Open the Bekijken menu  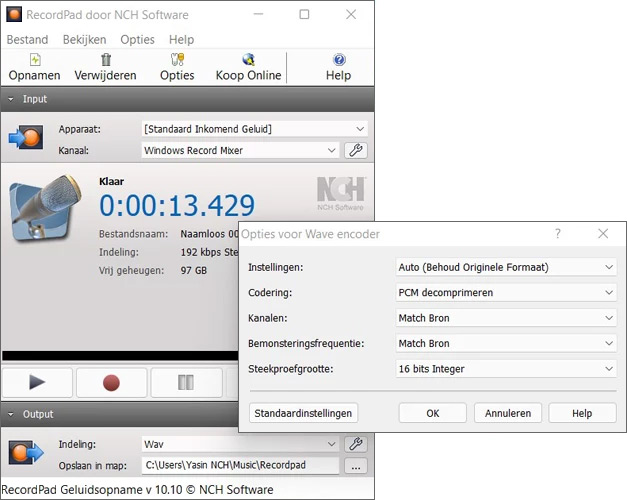point(84,40)
